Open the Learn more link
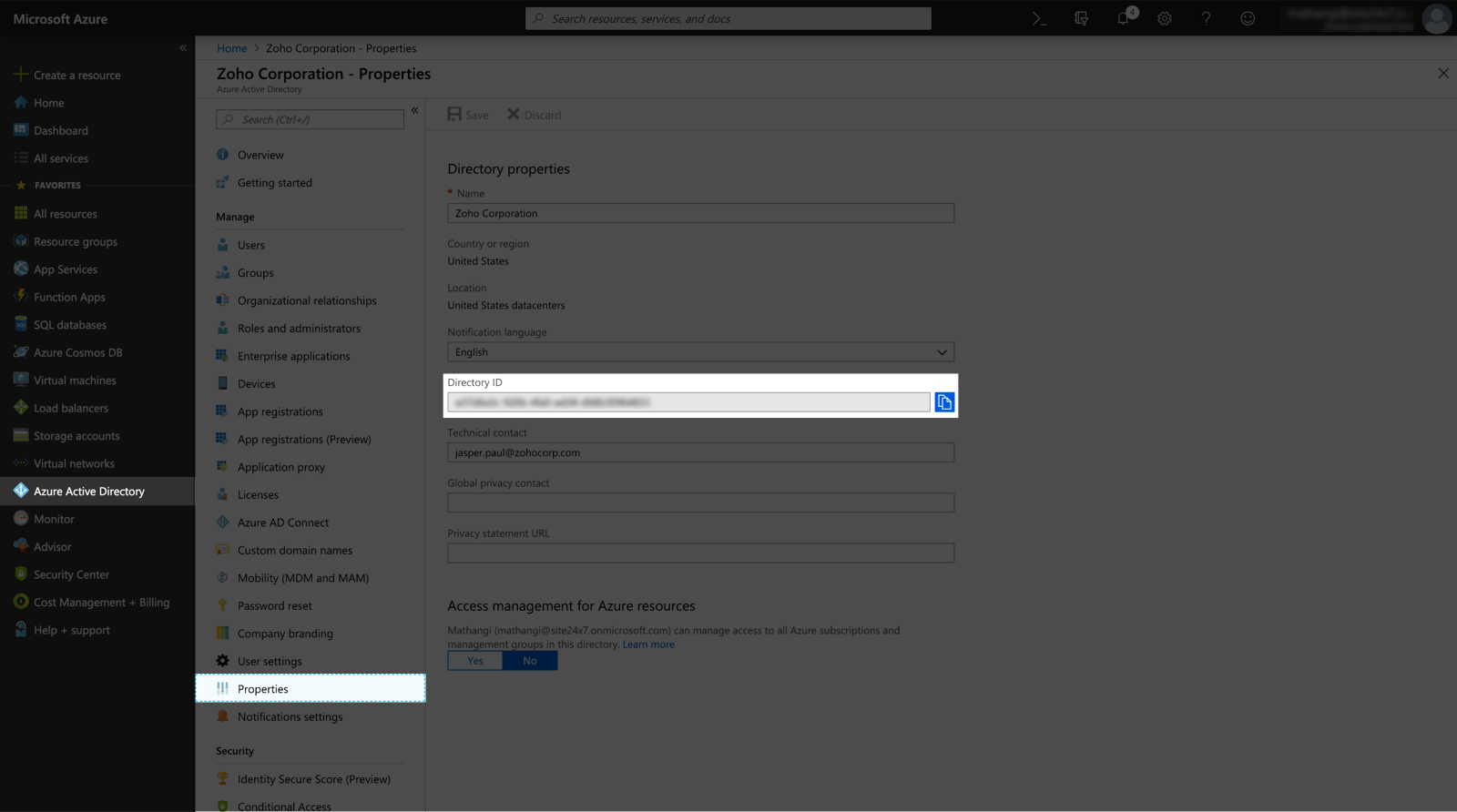The image size is (1457, 812). [648, 645]
